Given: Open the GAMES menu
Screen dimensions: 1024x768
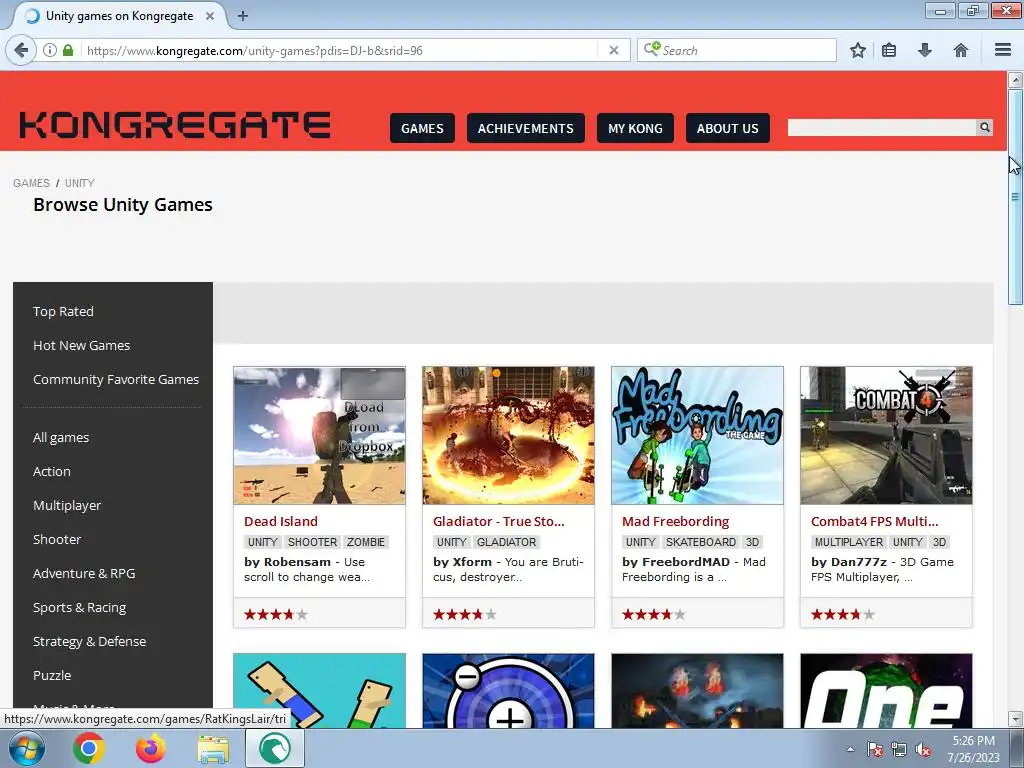Looking at the screenshot, I should [422, 128].
